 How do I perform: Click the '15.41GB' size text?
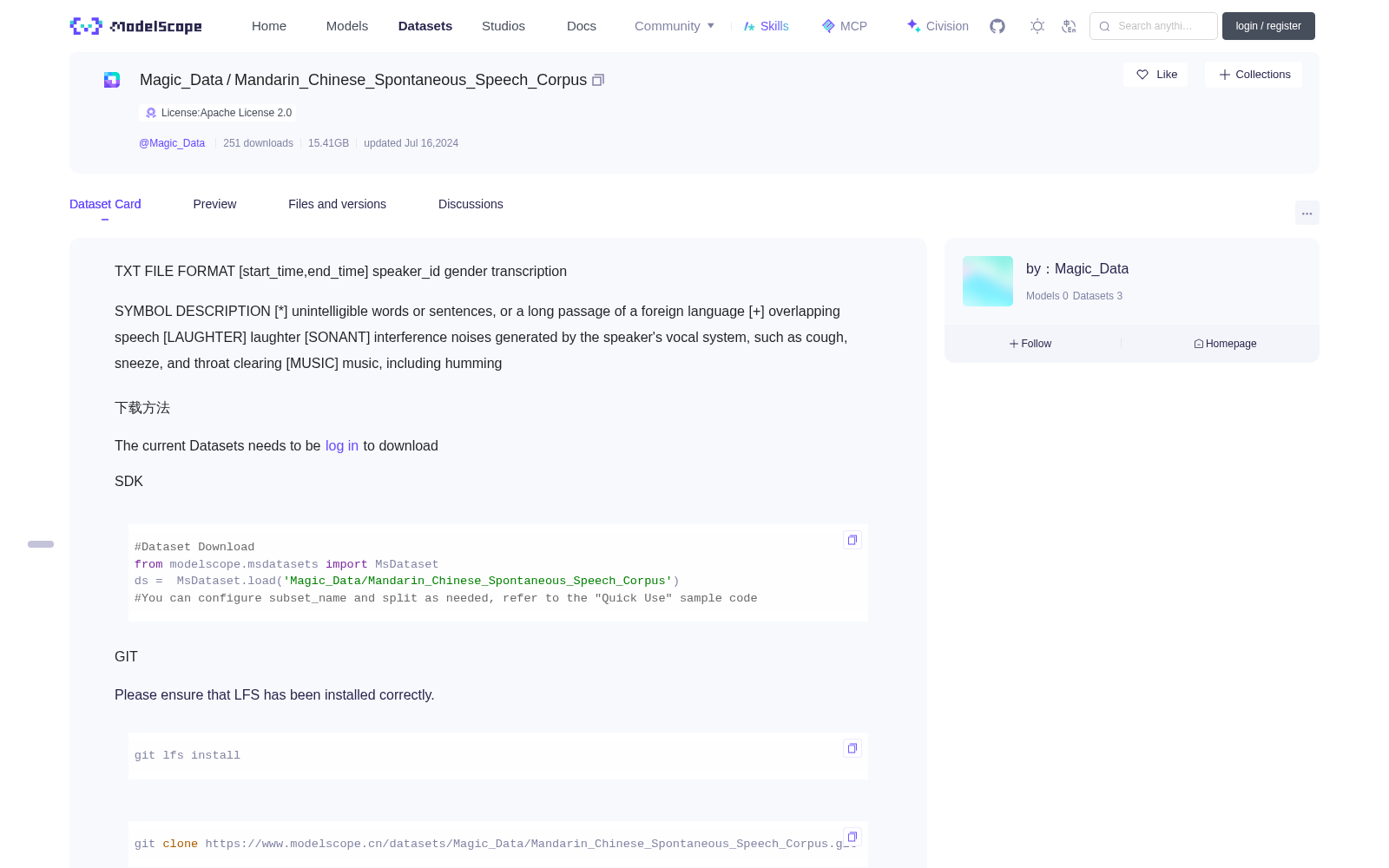pyautogui.click(x=328, y=143)
